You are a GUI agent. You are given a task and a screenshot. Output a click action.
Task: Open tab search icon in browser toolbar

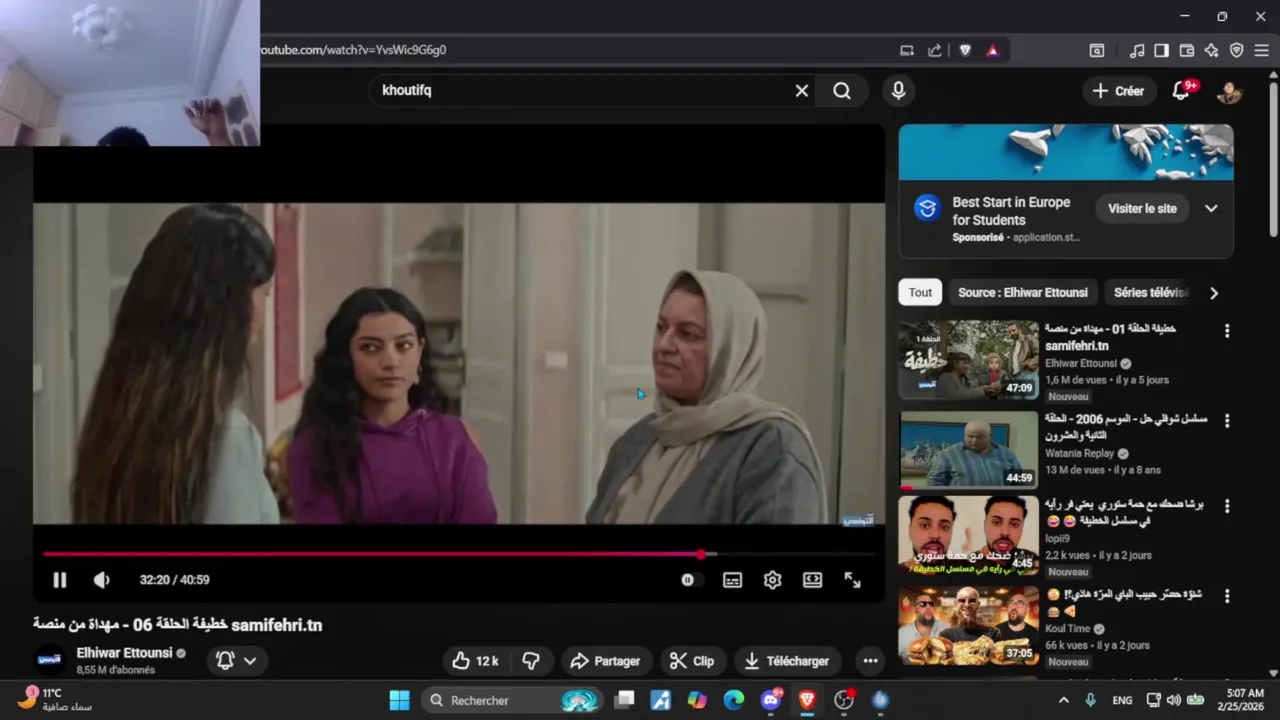tap(1097, 50)
